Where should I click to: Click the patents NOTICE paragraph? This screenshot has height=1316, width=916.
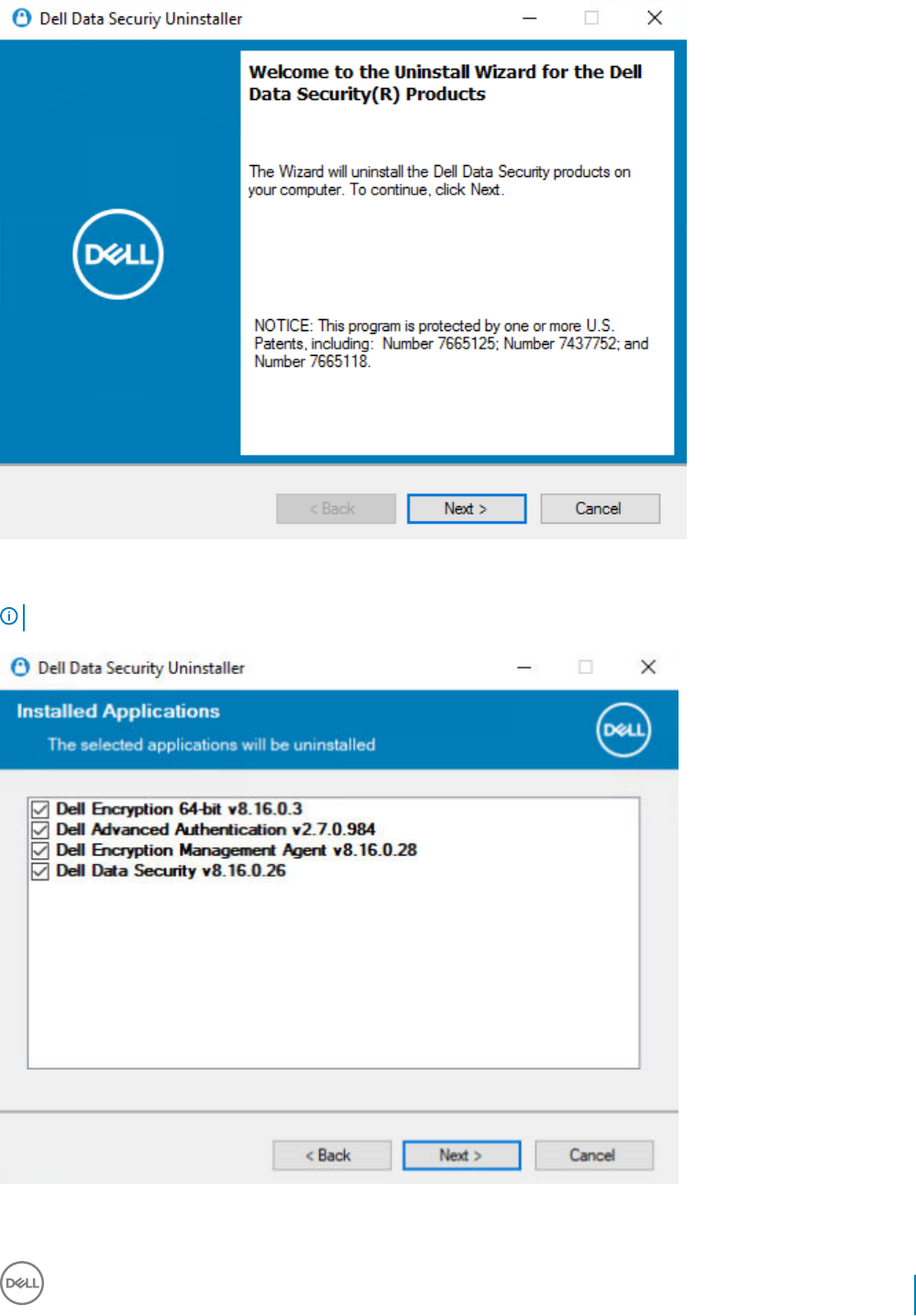click(x=451, y=344)
